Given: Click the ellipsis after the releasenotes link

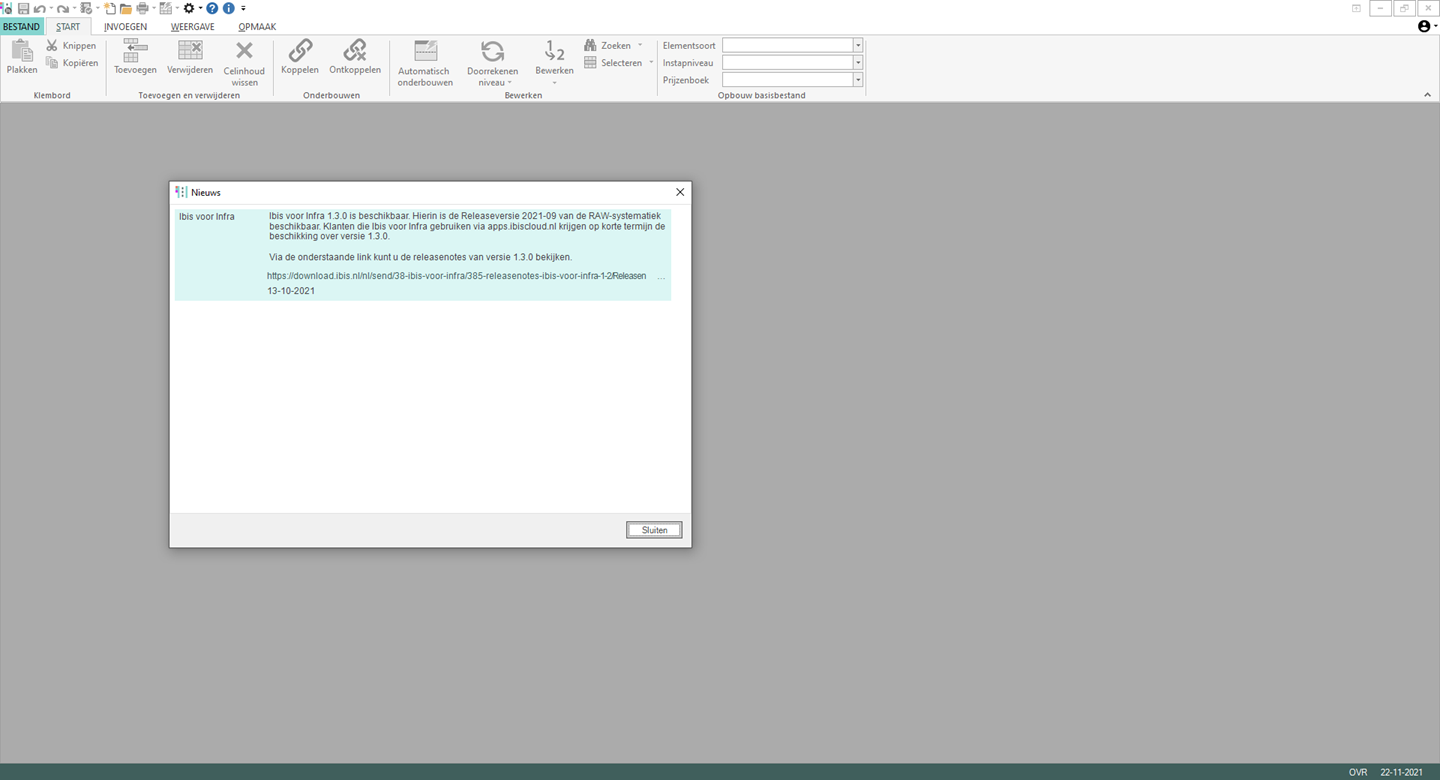Looking at the screenshot, I should coord(661,277).
